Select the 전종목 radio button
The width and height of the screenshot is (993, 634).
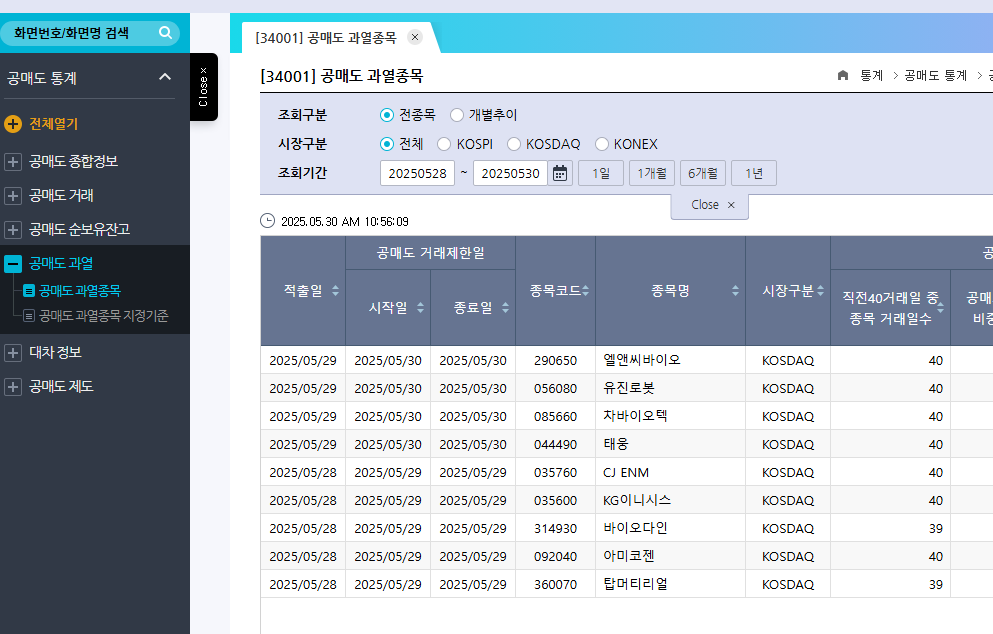pos(387,115)
